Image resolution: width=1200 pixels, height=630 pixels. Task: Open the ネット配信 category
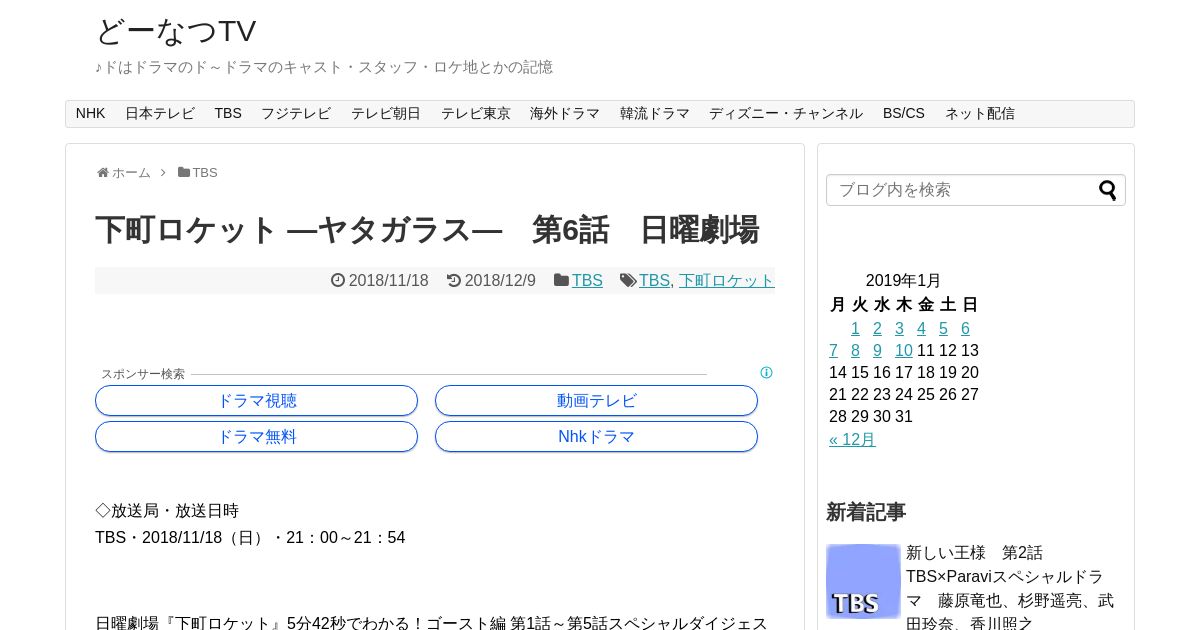[x=980, y=114]
